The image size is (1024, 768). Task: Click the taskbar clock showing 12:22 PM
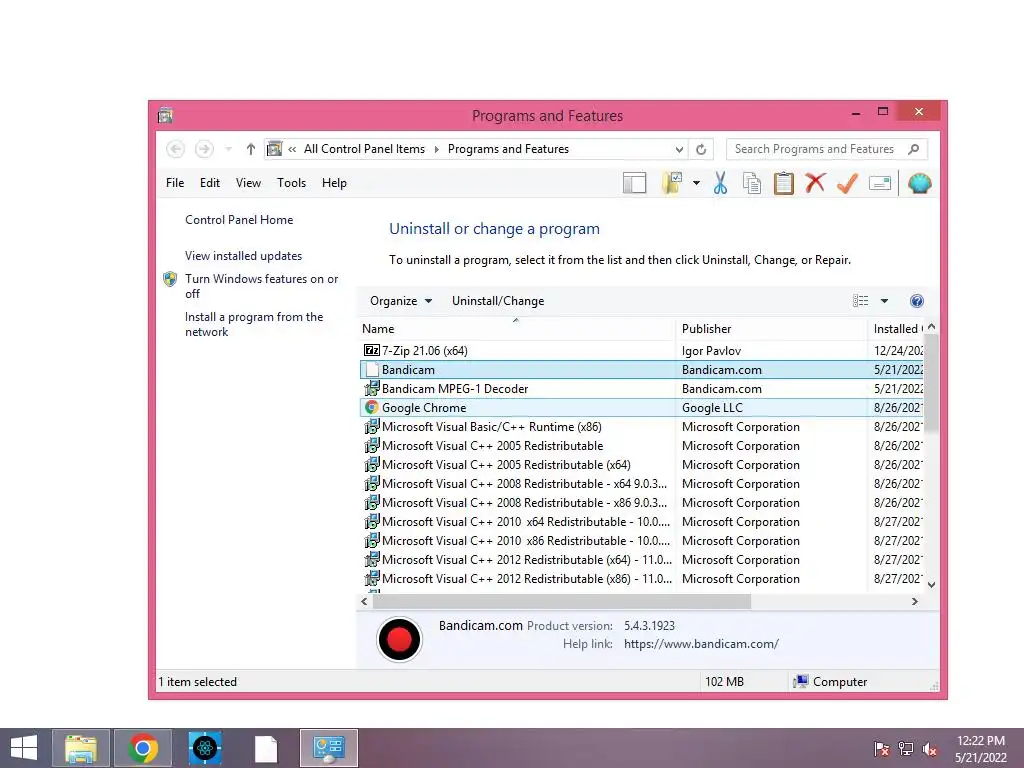point(980,749)
